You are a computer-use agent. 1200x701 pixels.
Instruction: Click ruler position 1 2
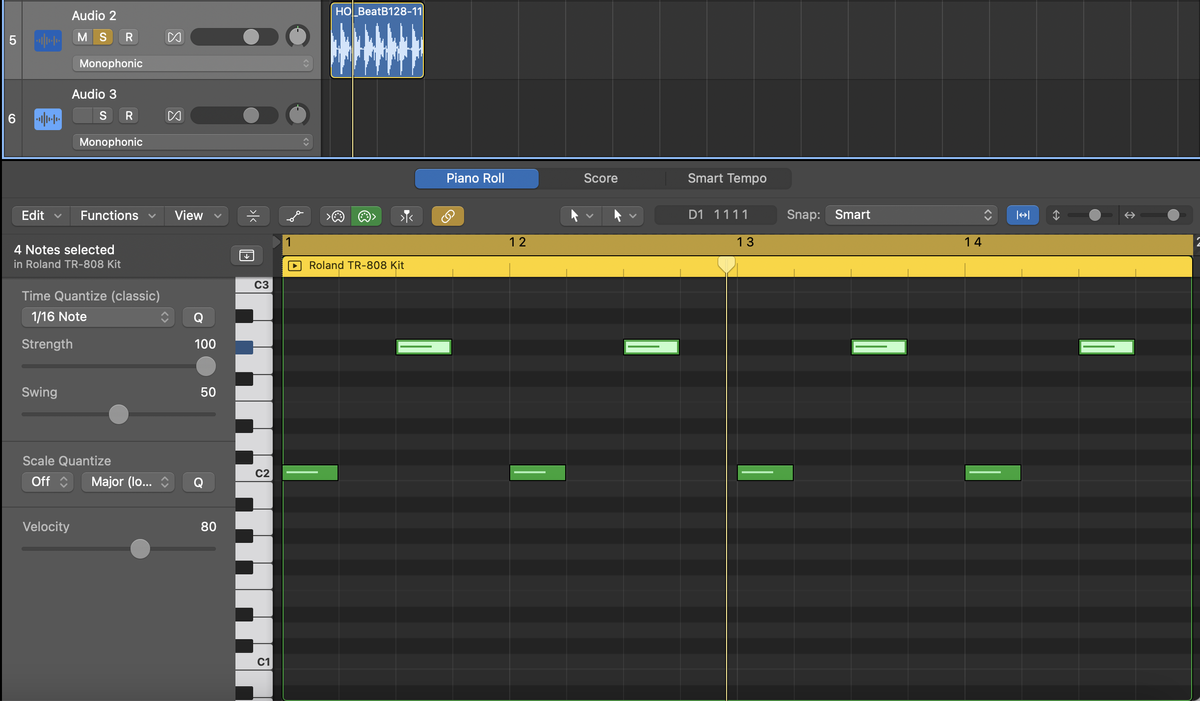click(517, 243)
